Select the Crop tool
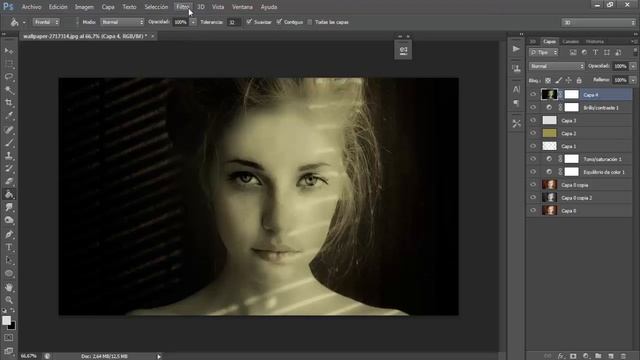Viewport: 640px width, 360px height. click(9, 102)
